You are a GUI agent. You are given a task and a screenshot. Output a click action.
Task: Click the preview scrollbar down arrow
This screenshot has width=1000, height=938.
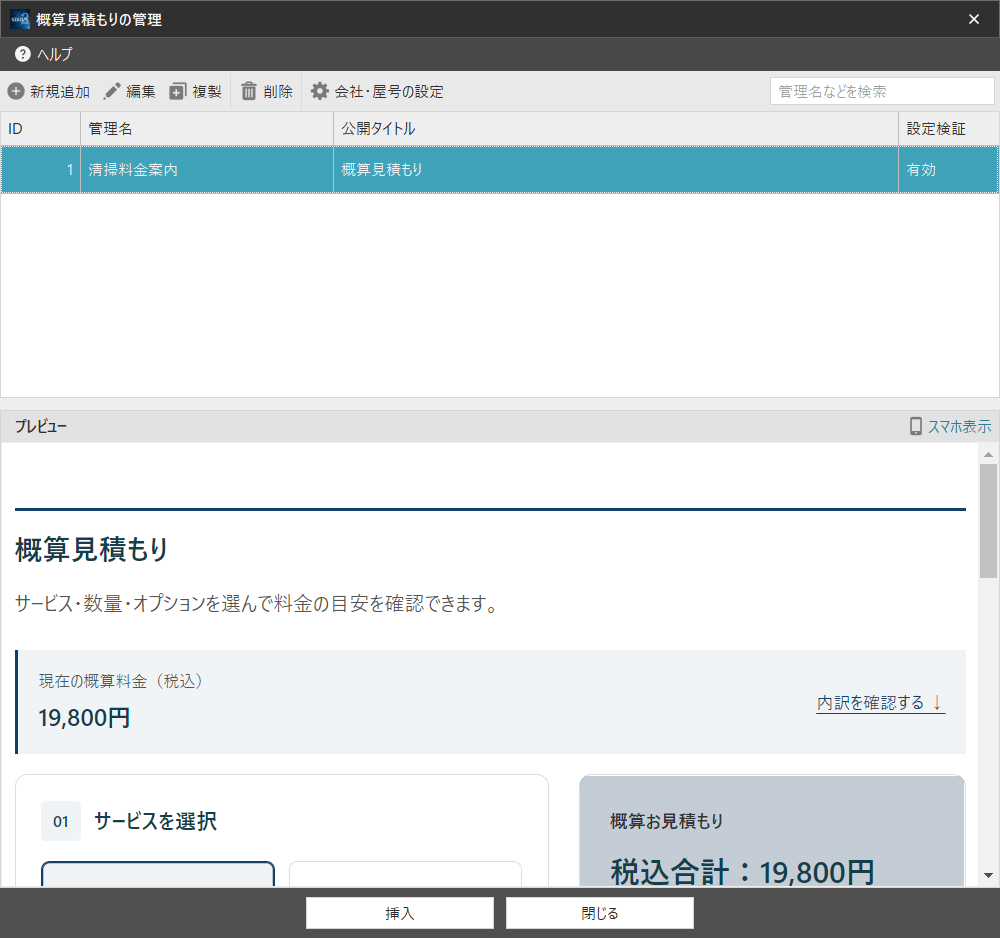click(989, 876)
